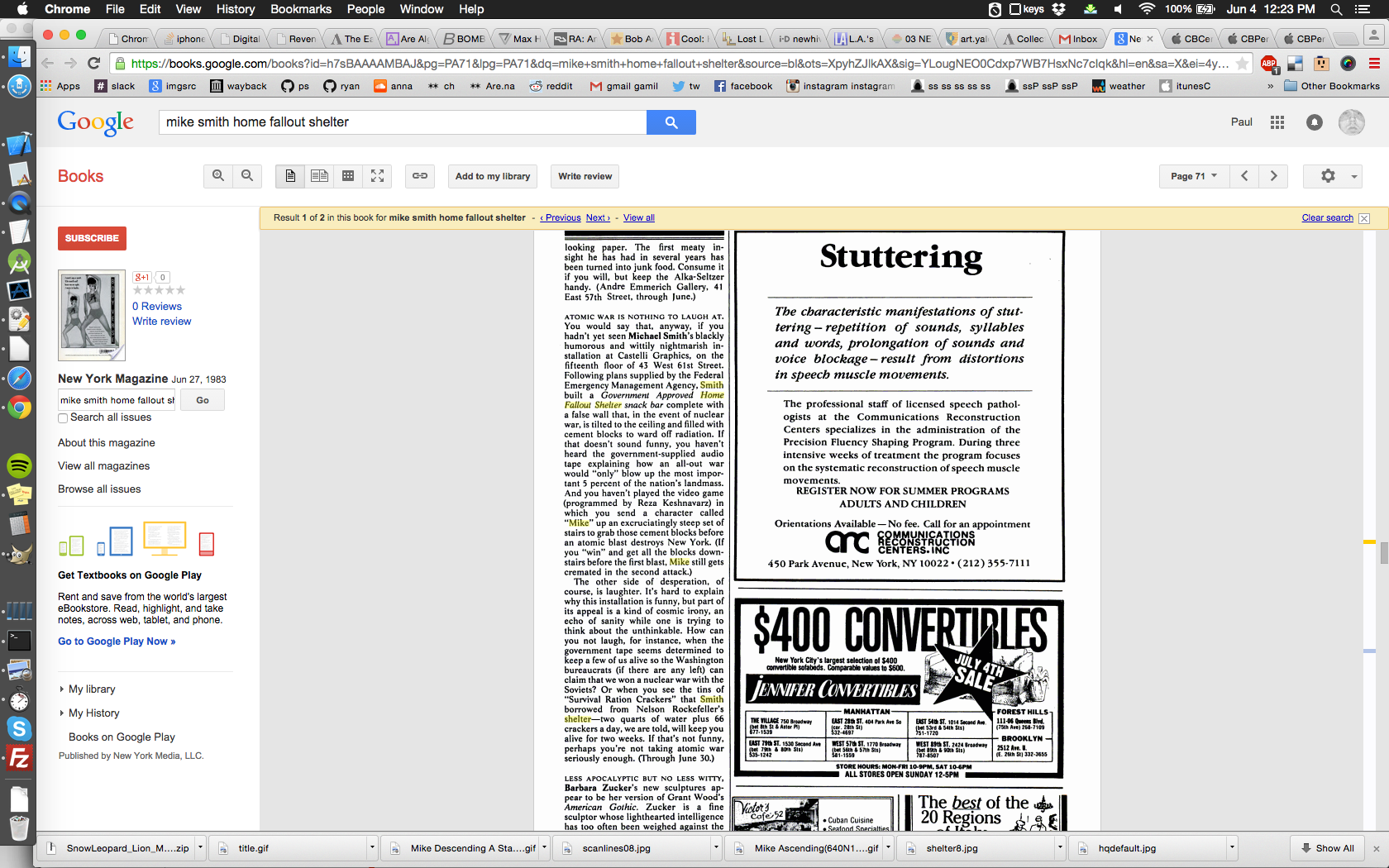Click Show All downloads button
1389x868 pixels.
(1328, 848)
